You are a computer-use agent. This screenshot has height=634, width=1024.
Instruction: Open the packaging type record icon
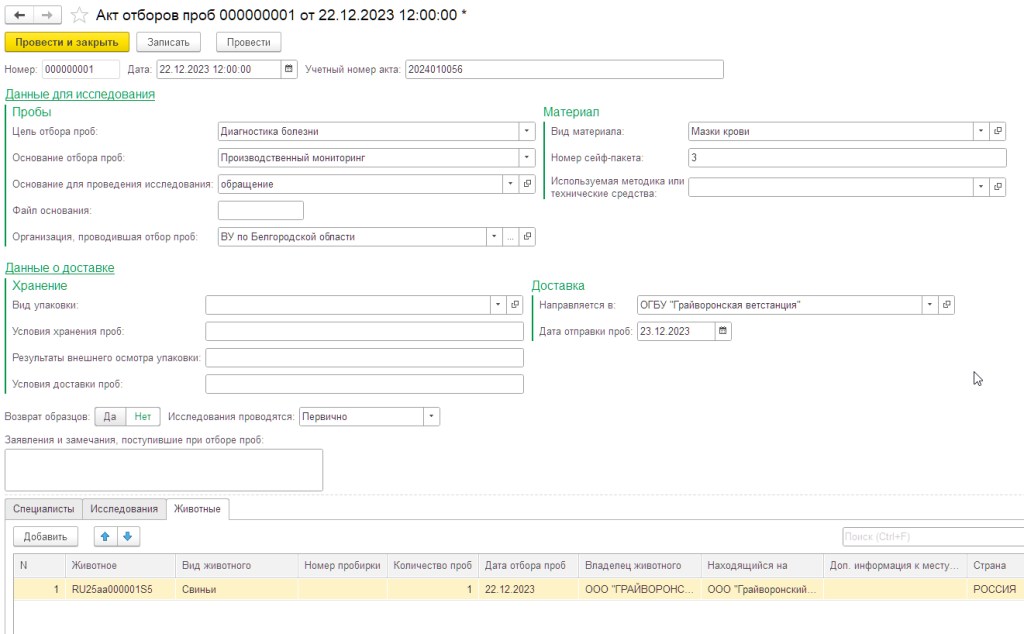(x=516, y=305)
